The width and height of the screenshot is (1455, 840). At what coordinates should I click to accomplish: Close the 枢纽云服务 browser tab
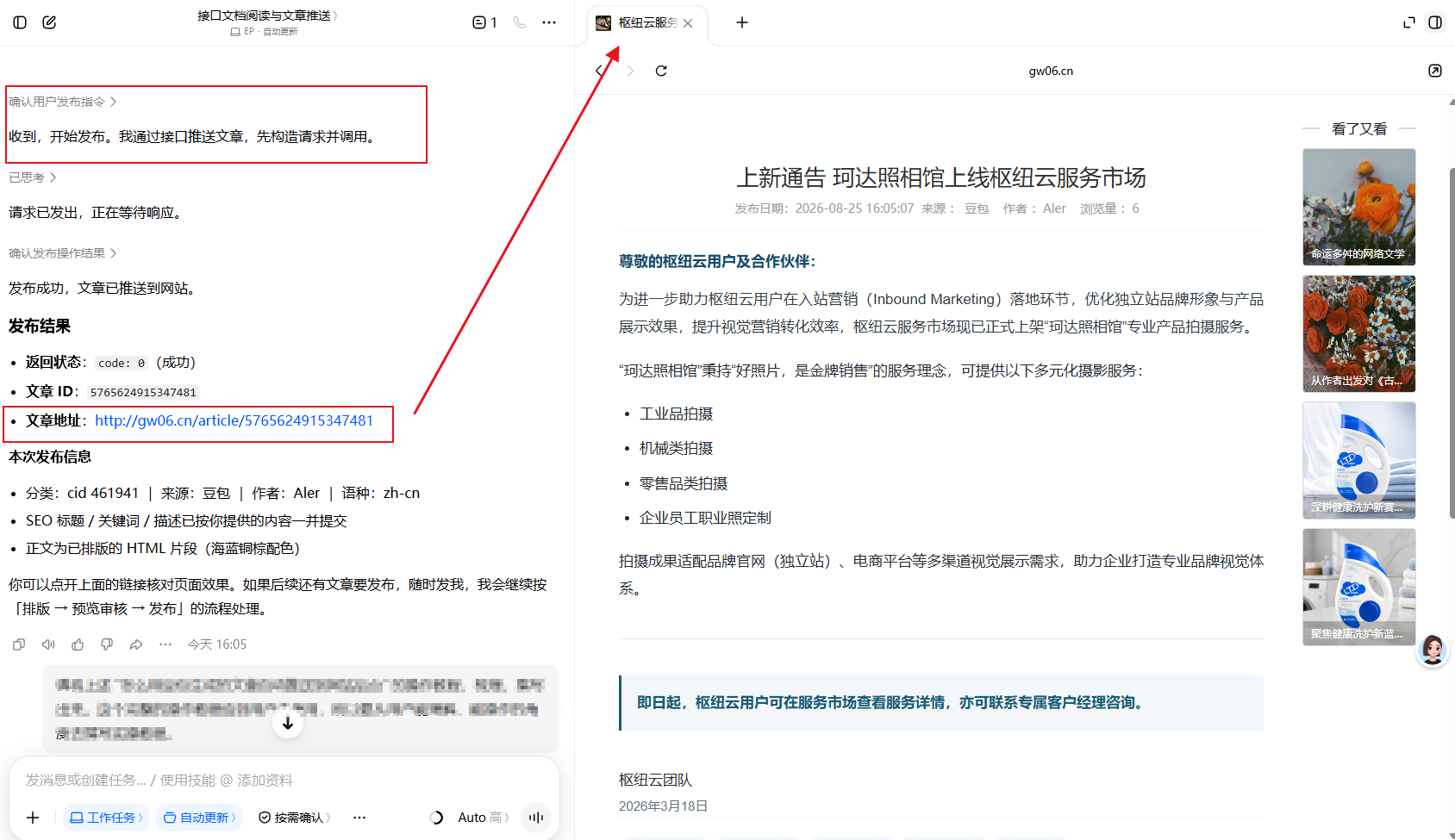688,23
